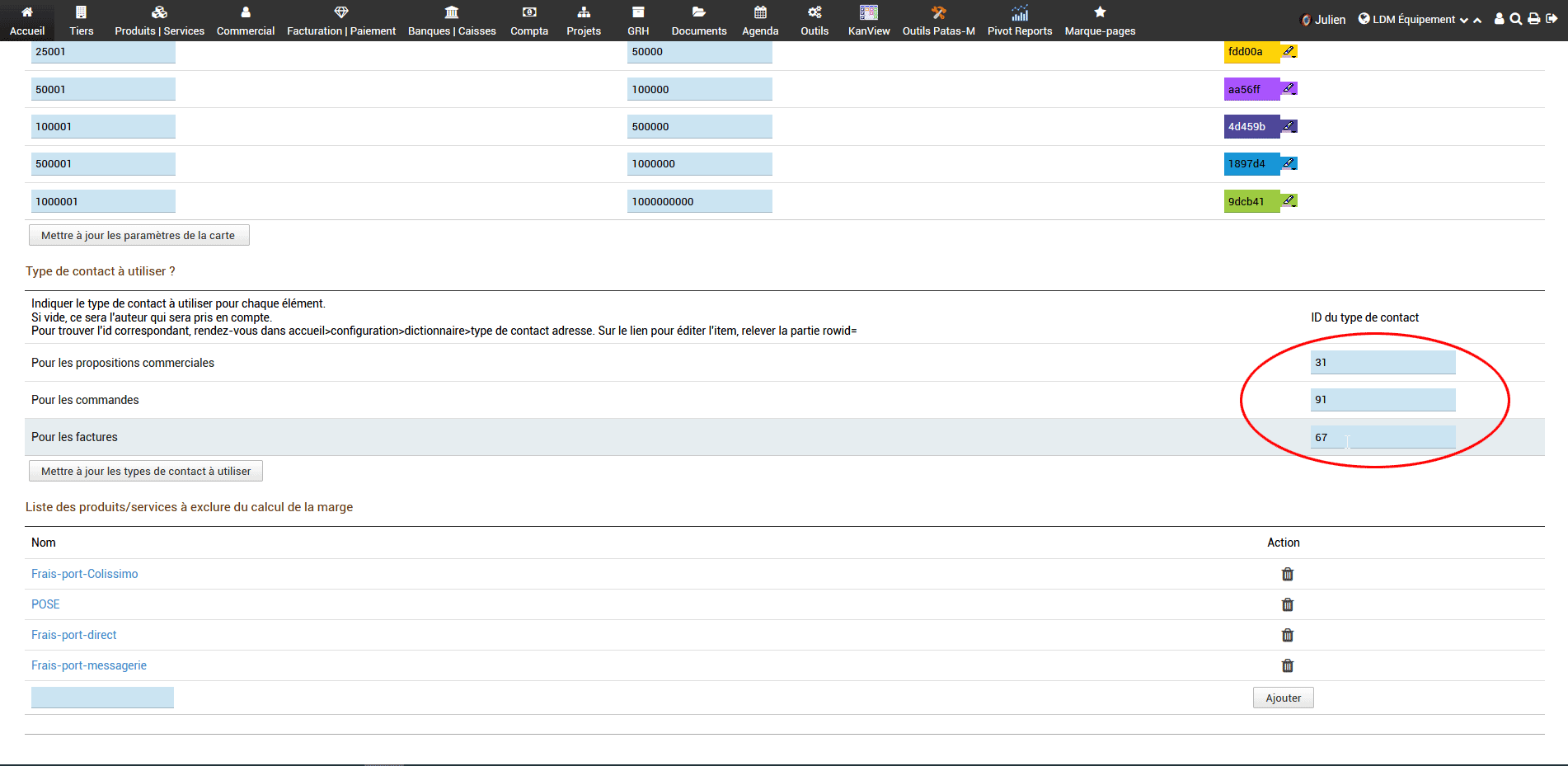Collapse with the up chevron near LDM Équipement

(x=1477, y=21)
